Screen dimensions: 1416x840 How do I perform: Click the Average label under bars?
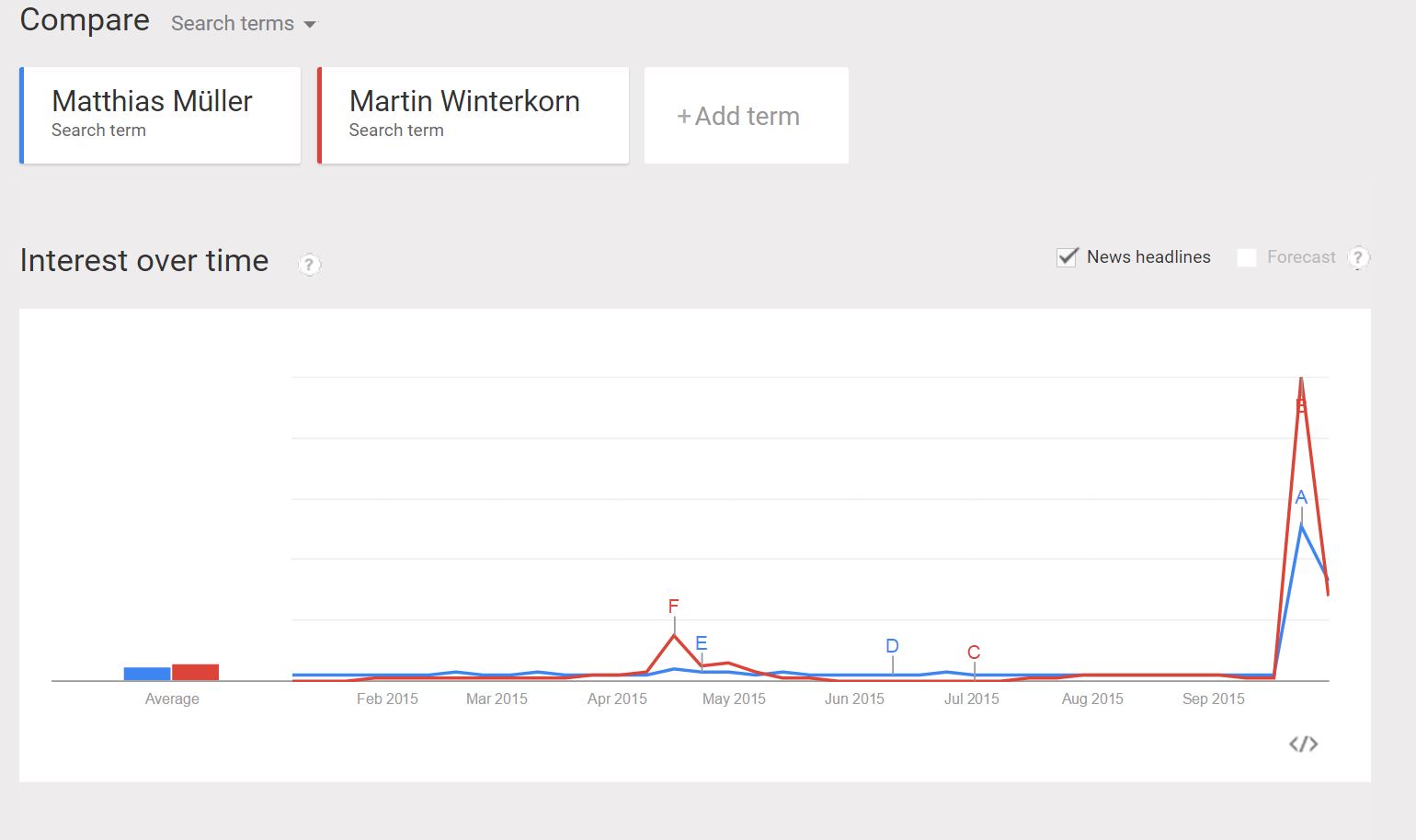(x=172, y=698)
